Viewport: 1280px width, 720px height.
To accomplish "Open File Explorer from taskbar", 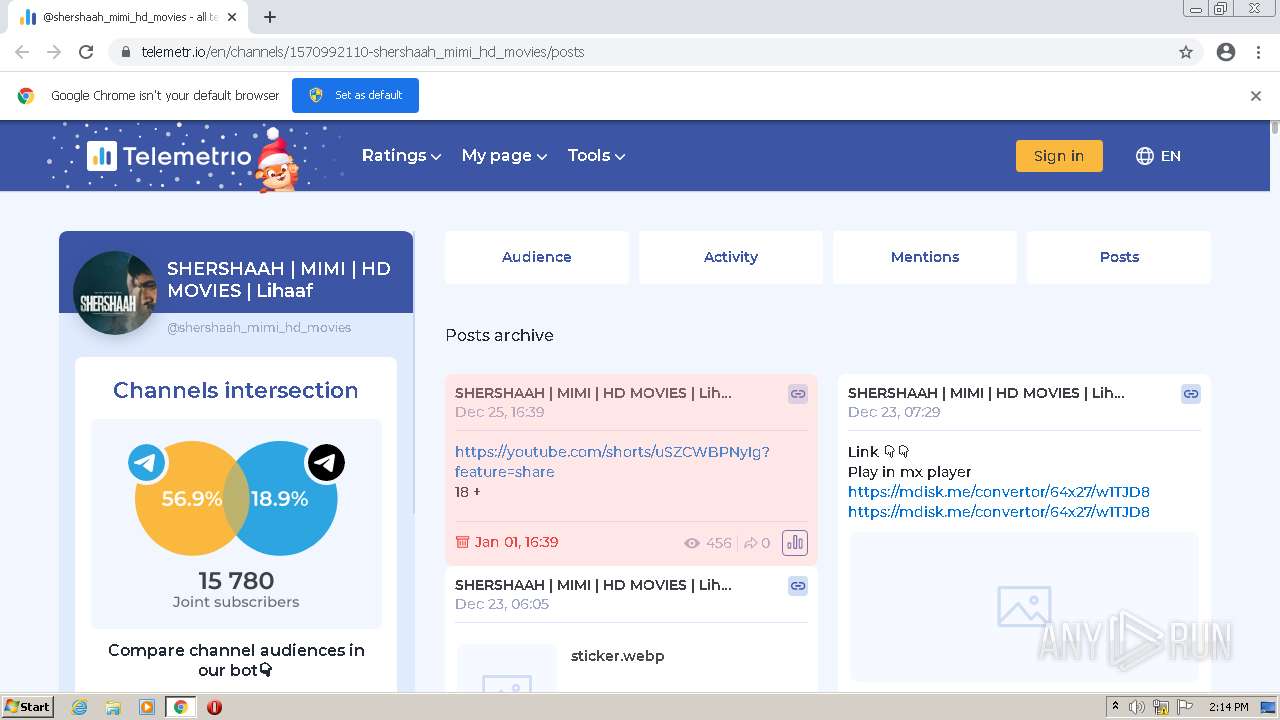I will coord(113,707).
